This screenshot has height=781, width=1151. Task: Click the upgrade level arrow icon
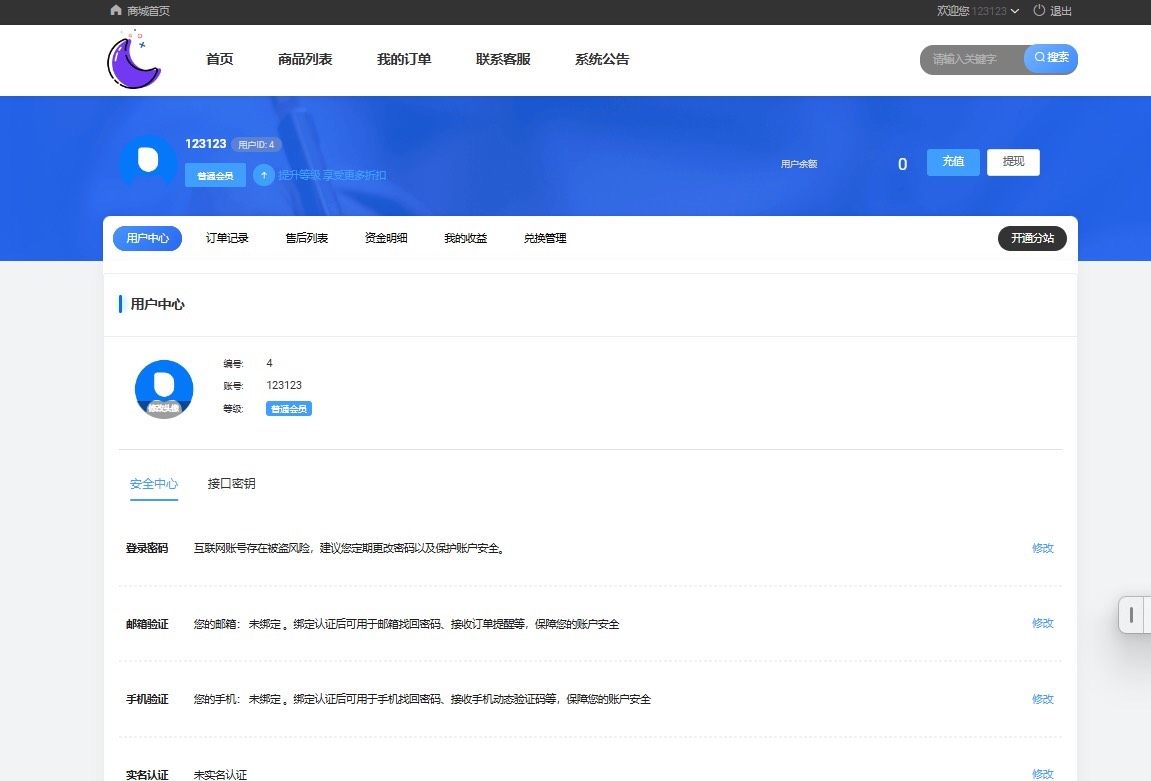[263, 175]
